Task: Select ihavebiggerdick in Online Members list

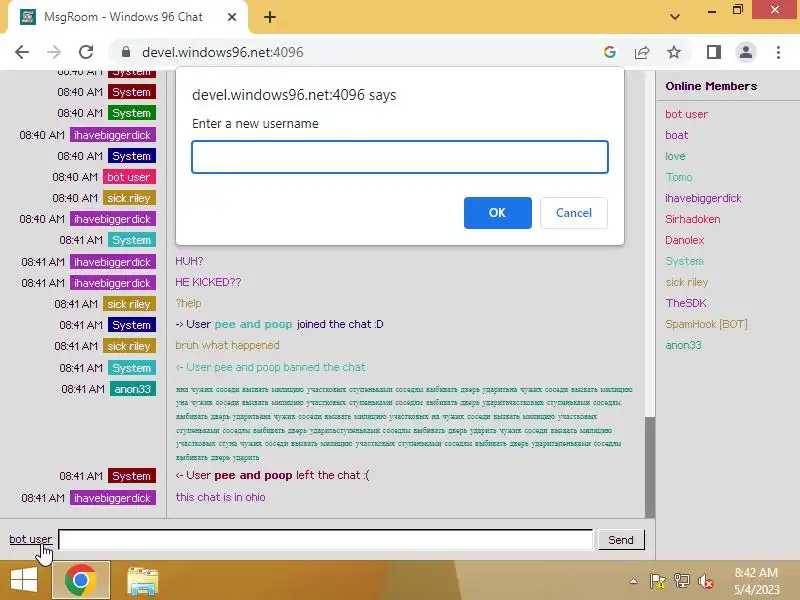Action: tap(703, 198)
